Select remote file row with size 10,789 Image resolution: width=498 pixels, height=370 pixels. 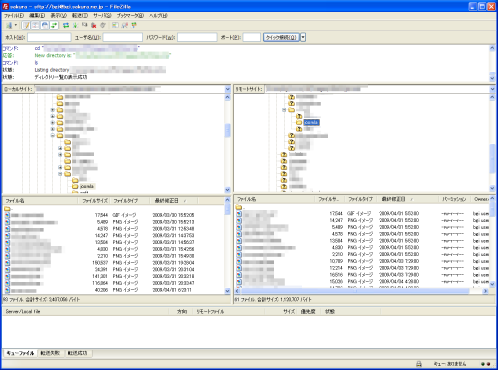tap(362, 261)
